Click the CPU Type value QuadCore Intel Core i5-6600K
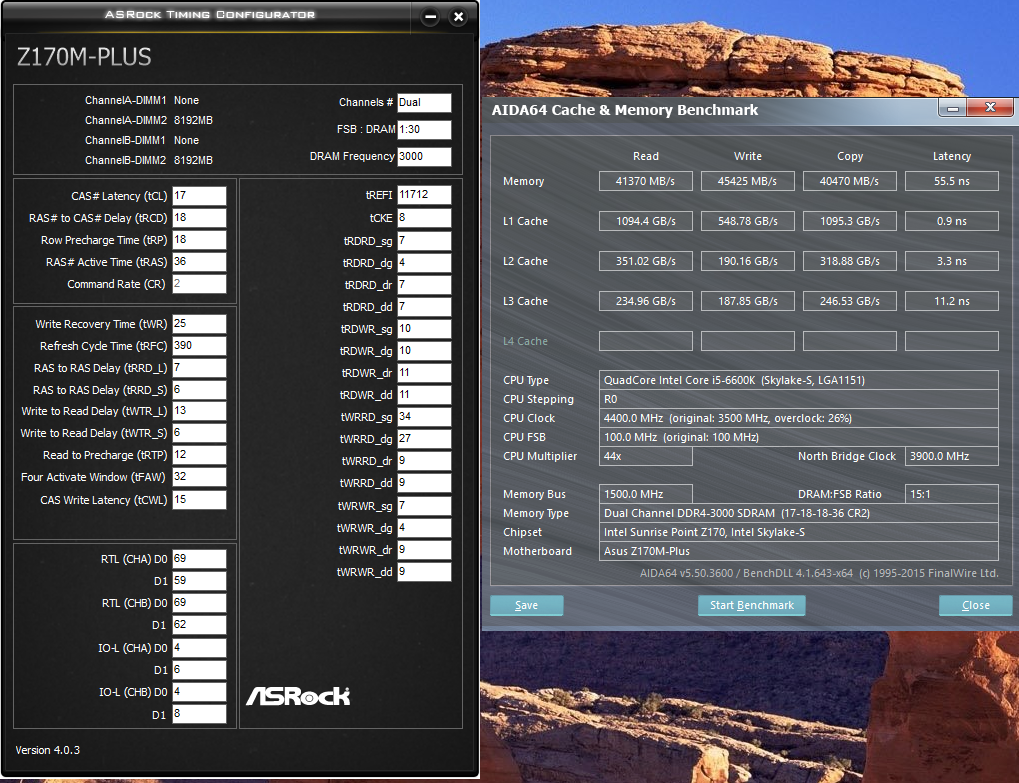This screenshot has width=1019, height=783. (799, 380)
